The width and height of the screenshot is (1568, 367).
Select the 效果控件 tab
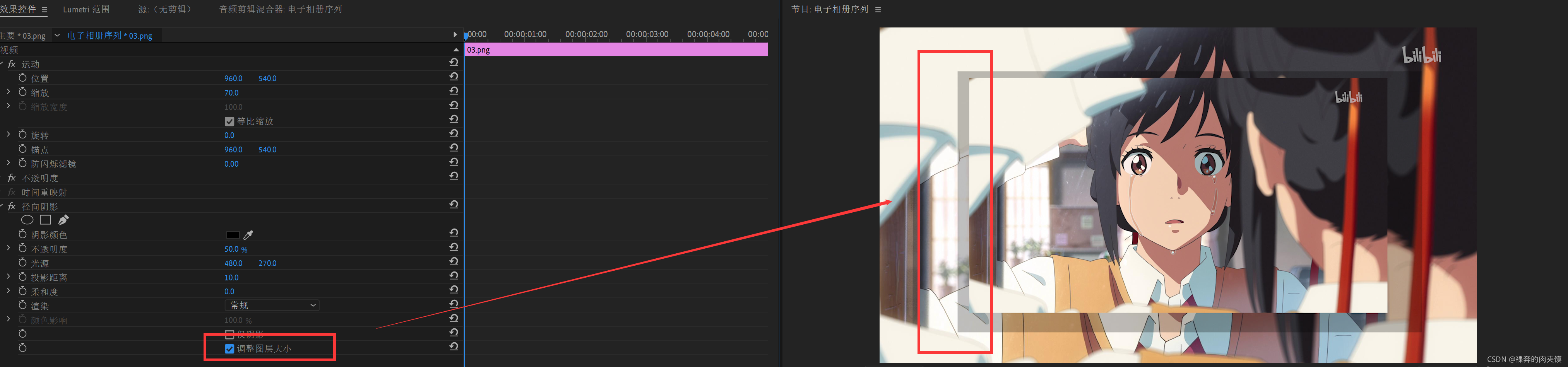[x=18, y=10]
